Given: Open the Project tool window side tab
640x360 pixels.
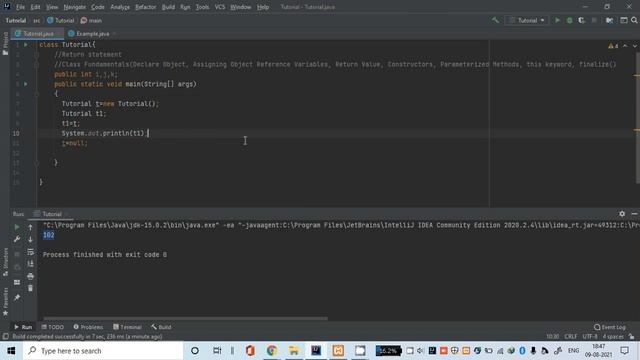Looking at the screenshot, I should (x=5, y=43).
